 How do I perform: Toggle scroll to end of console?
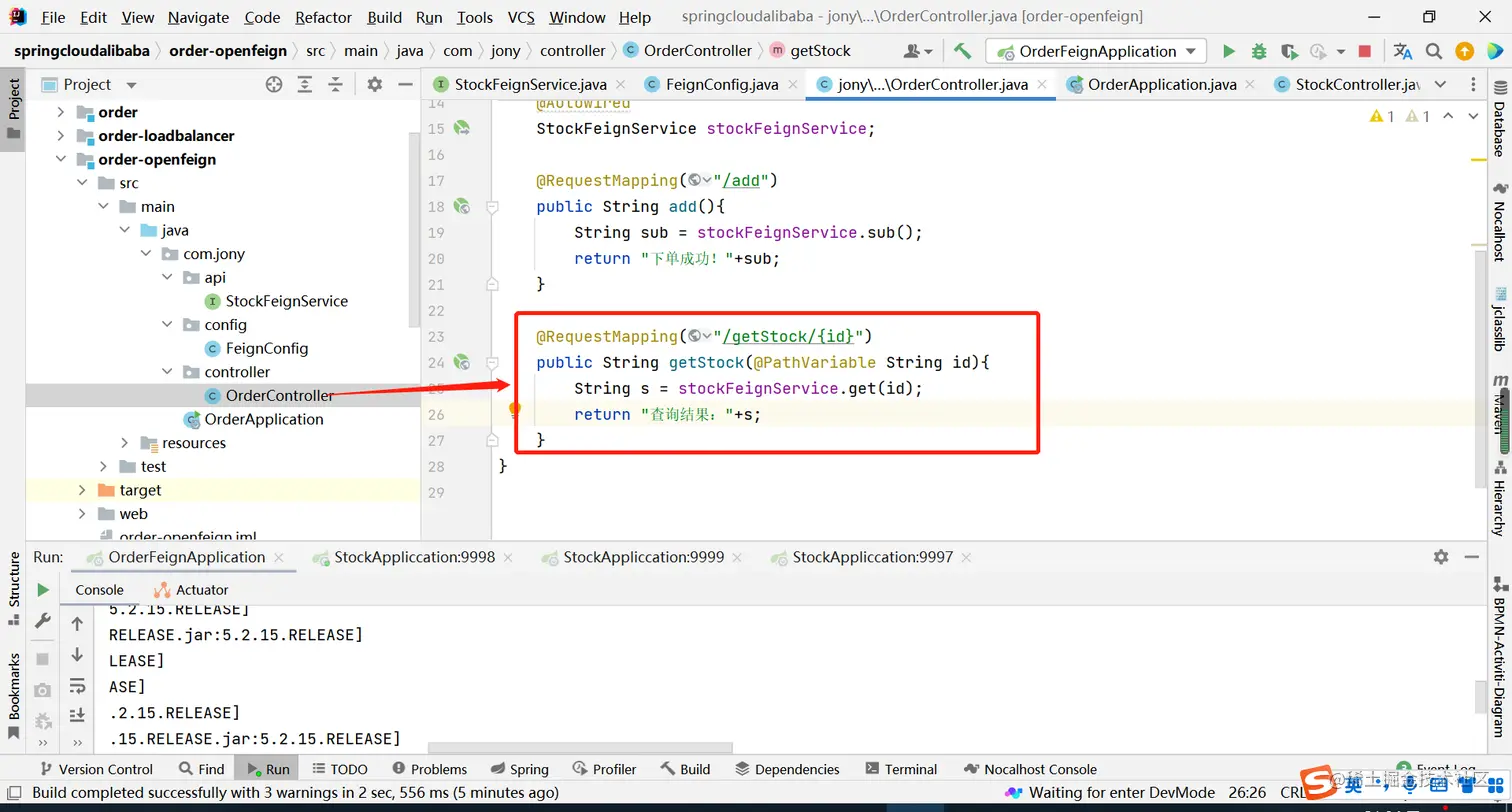[x=77, y=716]
